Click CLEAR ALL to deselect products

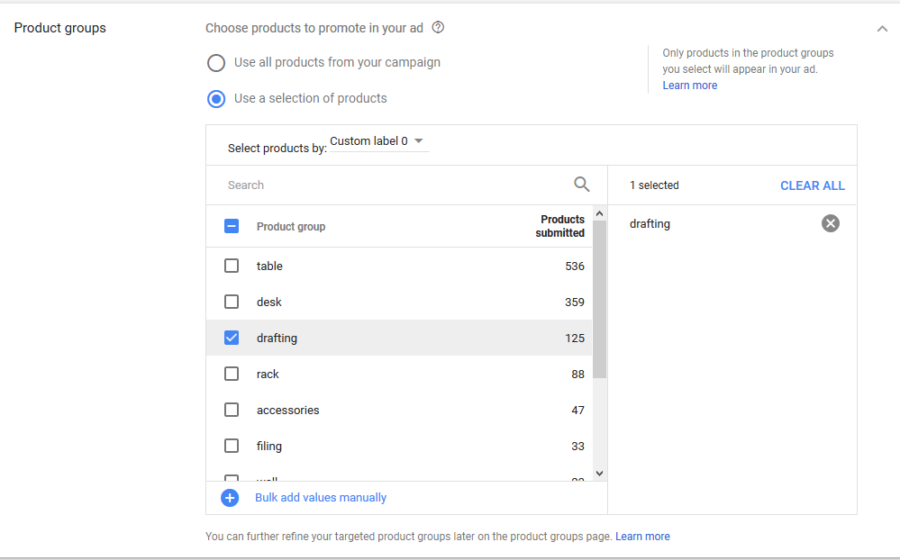(812, 186)
